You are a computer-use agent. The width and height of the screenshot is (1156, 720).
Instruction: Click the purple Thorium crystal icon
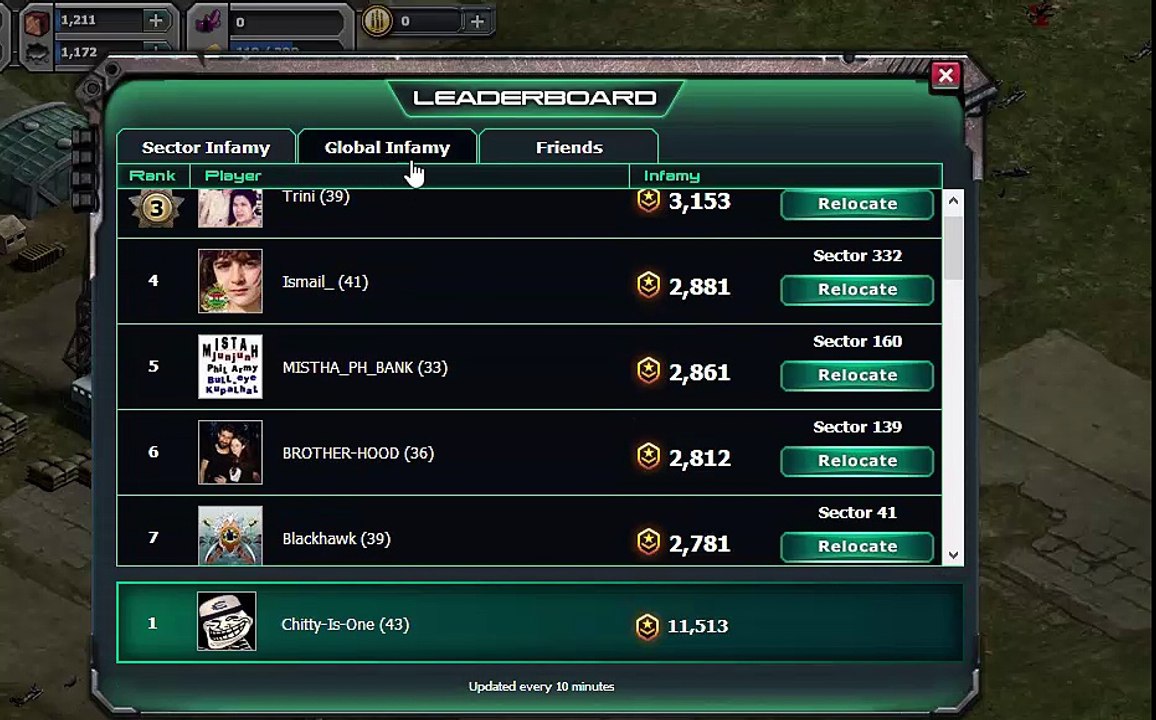[209, 21]
